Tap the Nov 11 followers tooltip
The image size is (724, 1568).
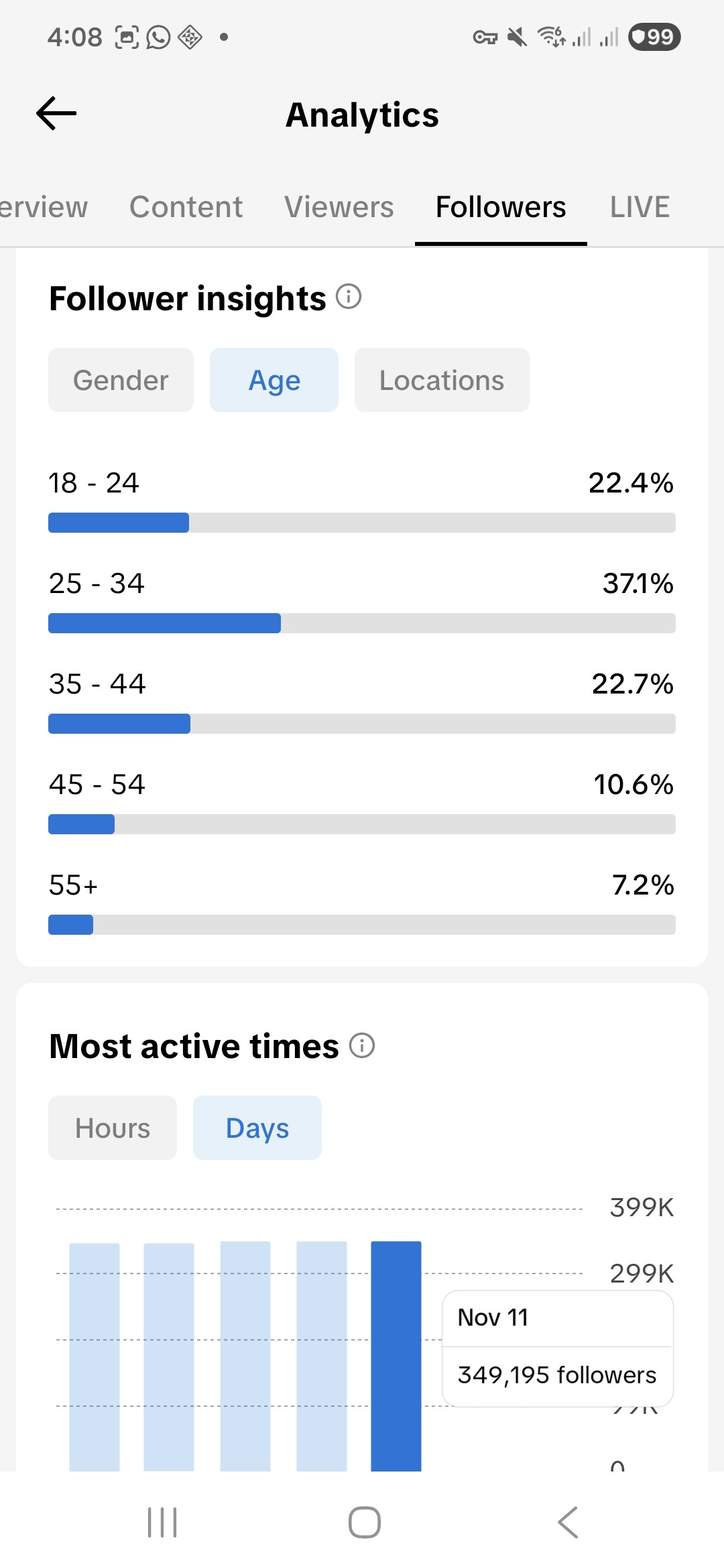[558, 1348]
